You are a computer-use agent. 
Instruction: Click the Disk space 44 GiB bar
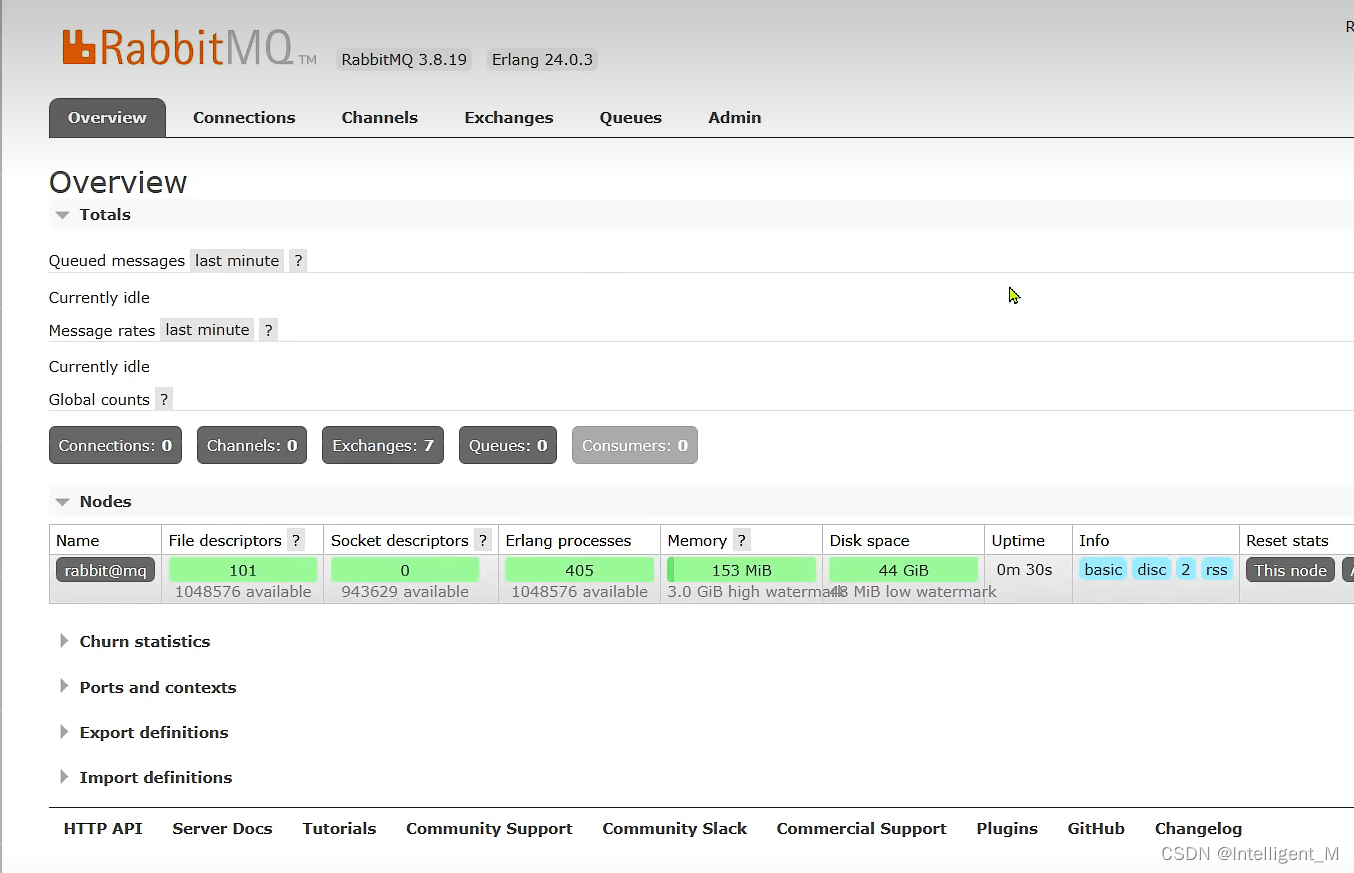(x=903, y=570)
